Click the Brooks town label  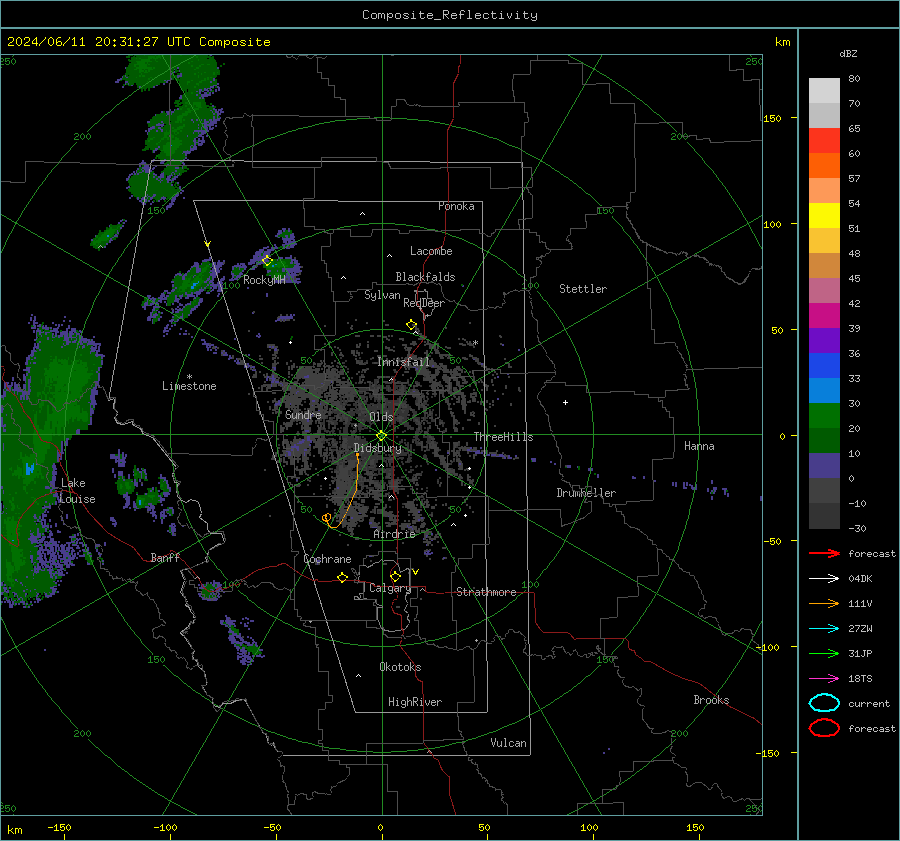(711, 700)
